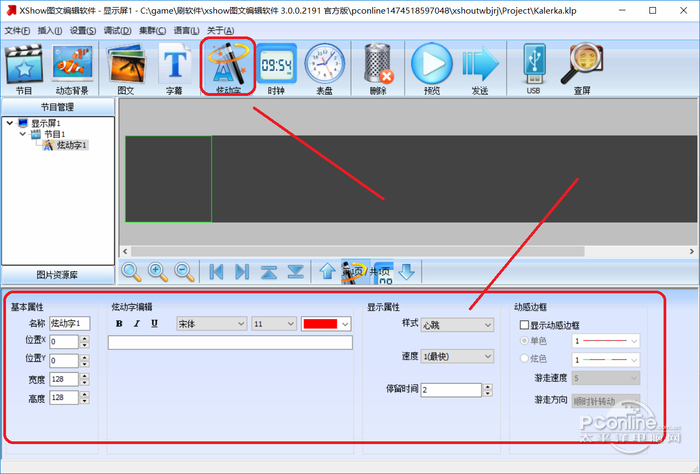The image size is (700, 474).
Task: Open the red text color picker
Action: click(326, 324)
